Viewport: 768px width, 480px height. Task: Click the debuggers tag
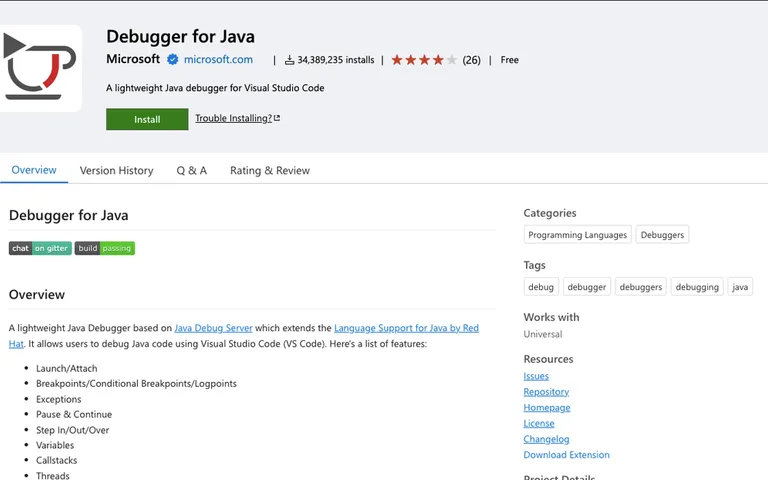(x=641, y=287)
